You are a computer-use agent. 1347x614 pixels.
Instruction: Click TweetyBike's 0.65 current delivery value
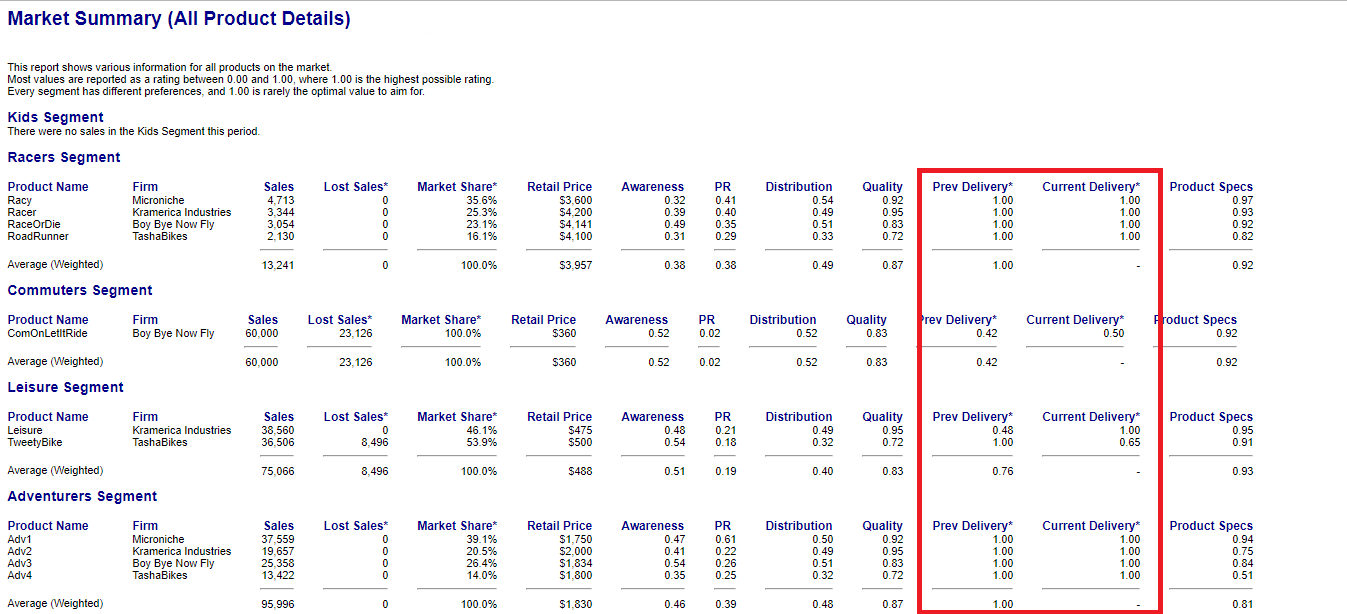1128,442
